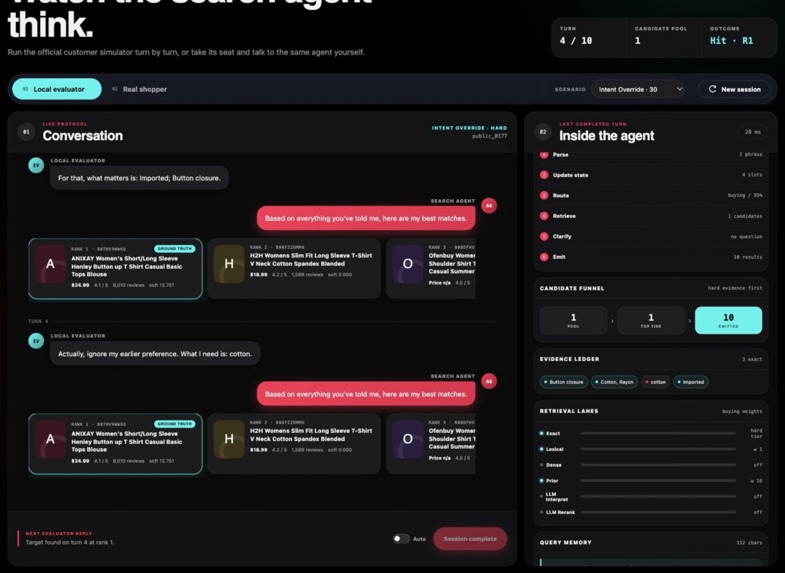The image size is (785, 573).
Task: Open the H2H card thumbnail below the Turn 4 divider
Action: [229, 439]
